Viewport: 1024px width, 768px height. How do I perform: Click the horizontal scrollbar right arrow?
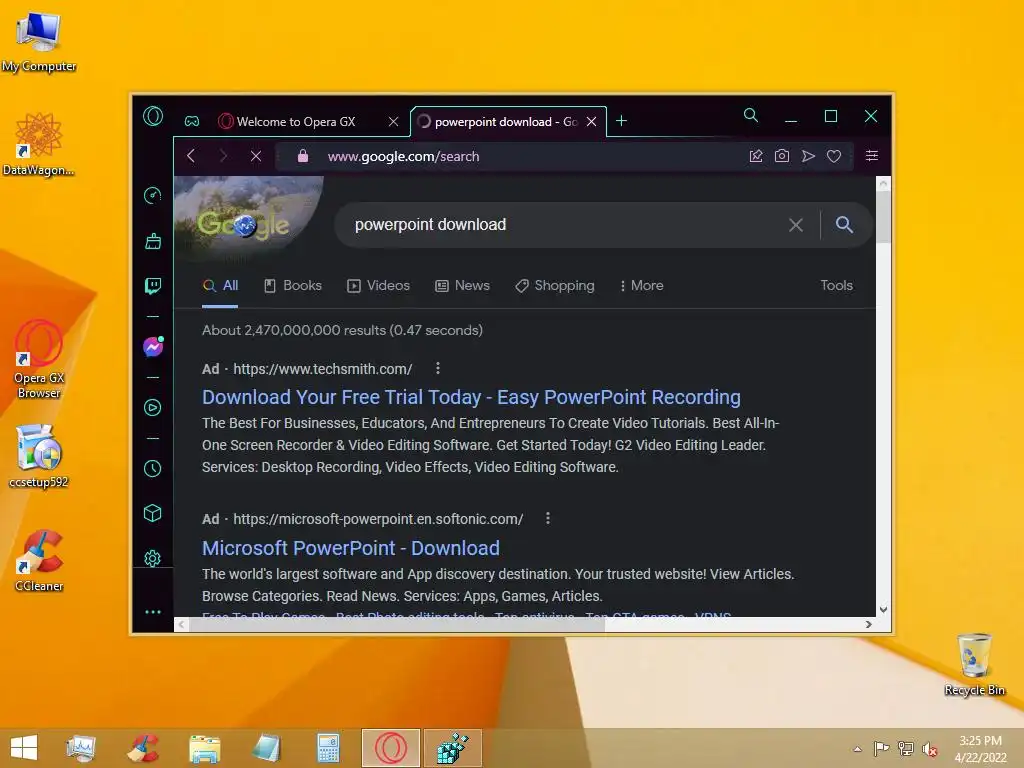coord(869,624)
